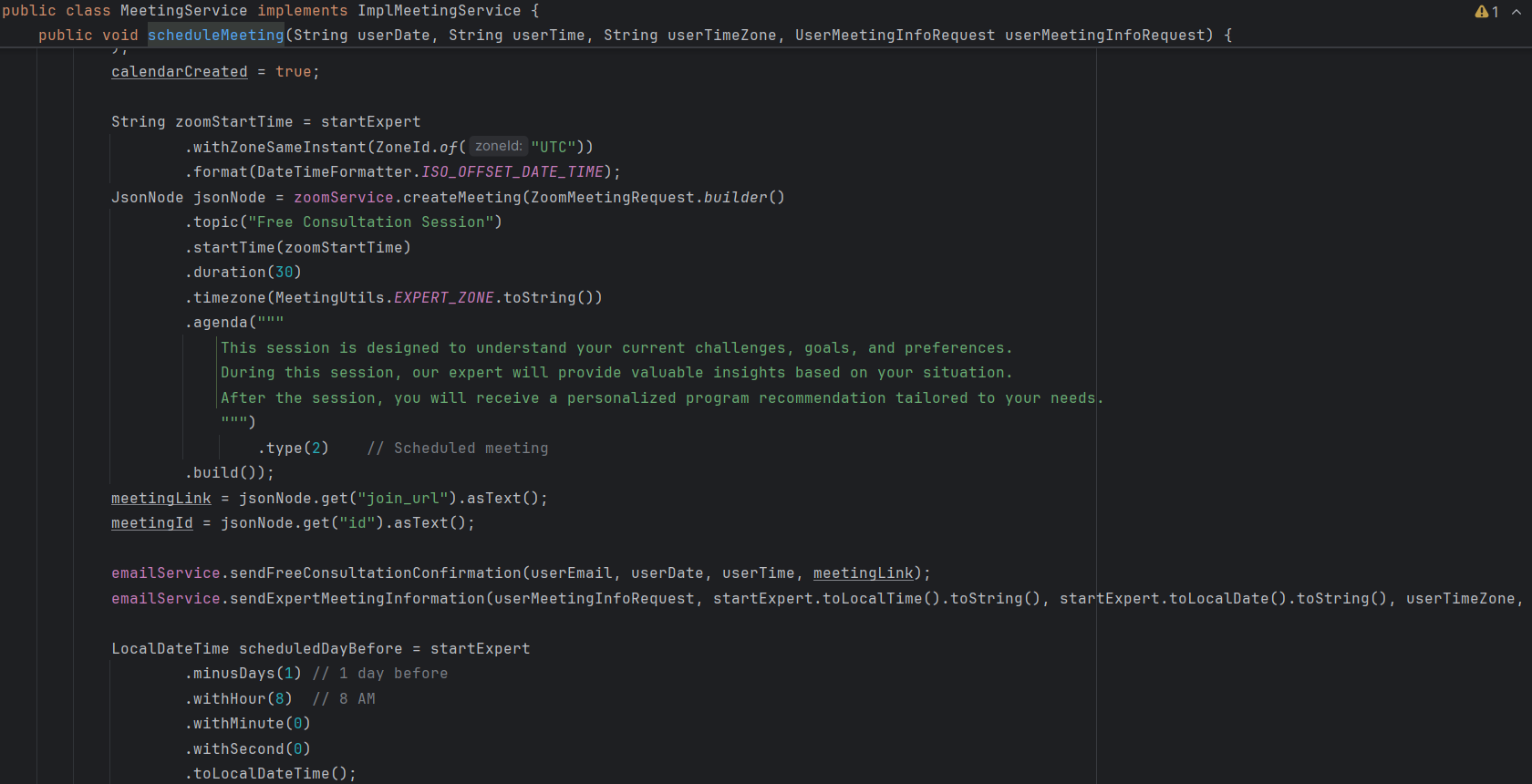Click the underlined calendarCreated variable
This screenshot has height=784, width=1532.
click(x=179, y=72)
